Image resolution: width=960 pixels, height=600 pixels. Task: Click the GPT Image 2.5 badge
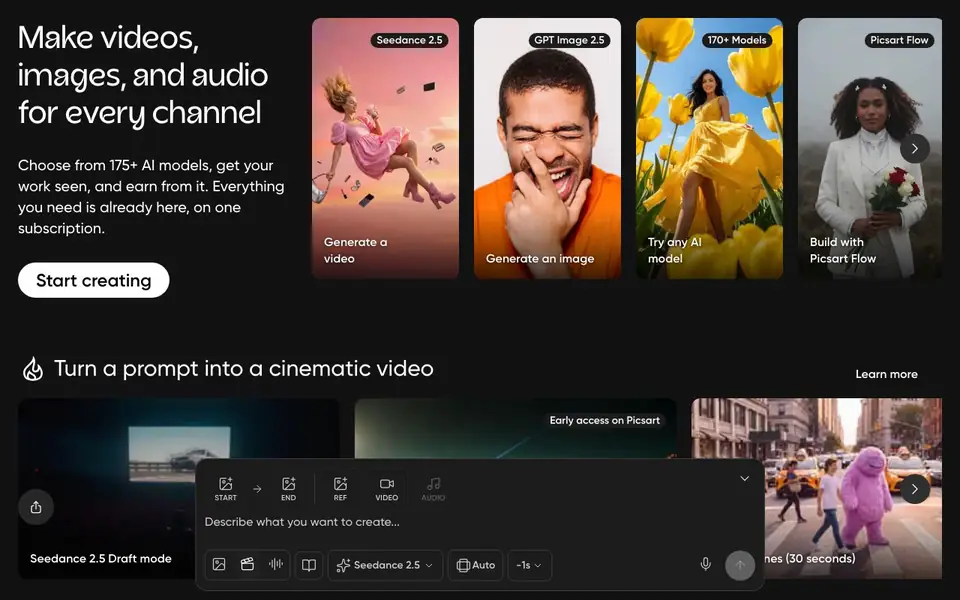[569, 40]
